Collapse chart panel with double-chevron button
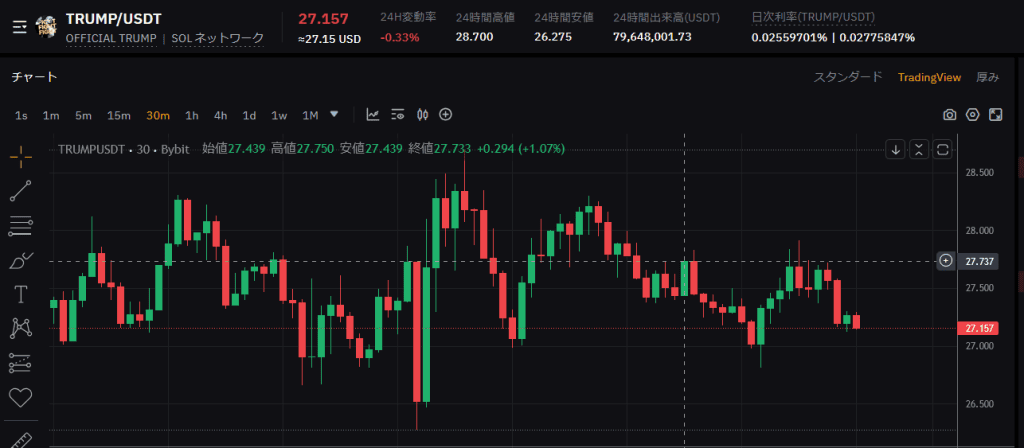Viewport: 1024px width, 448px height. point(919,150)
